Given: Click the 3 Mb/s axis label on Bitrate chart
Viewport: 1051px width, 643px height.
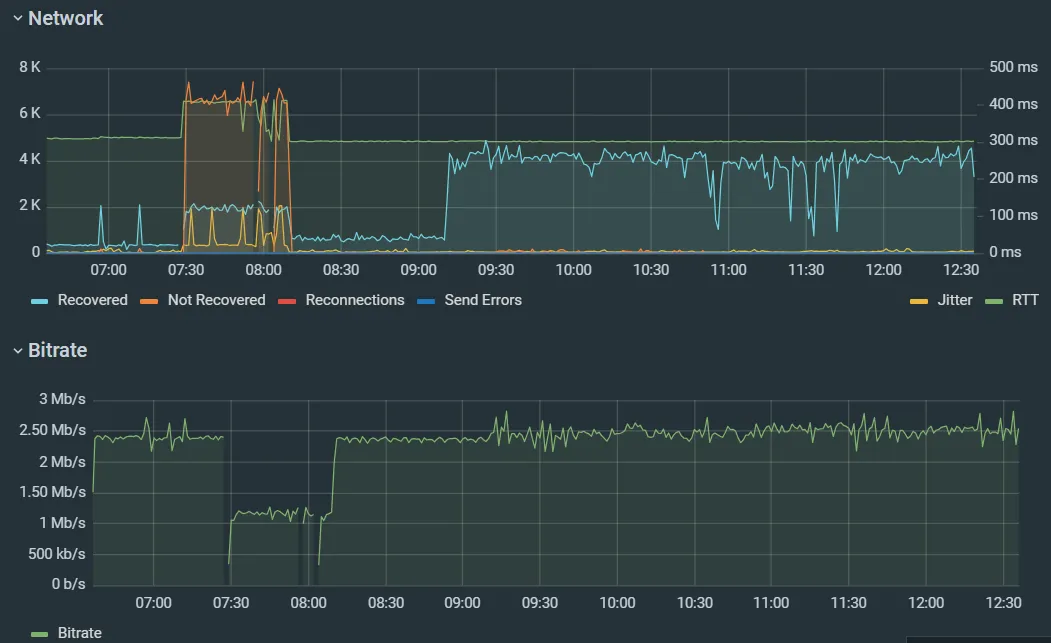Looking at the screenshot, I should 62,399.
